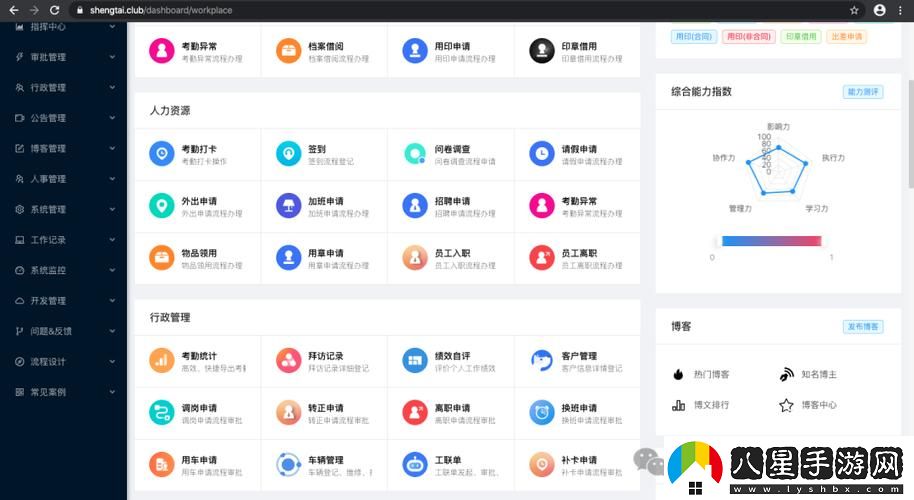
Task: Click the browser address bar
Action: (455, 10)
